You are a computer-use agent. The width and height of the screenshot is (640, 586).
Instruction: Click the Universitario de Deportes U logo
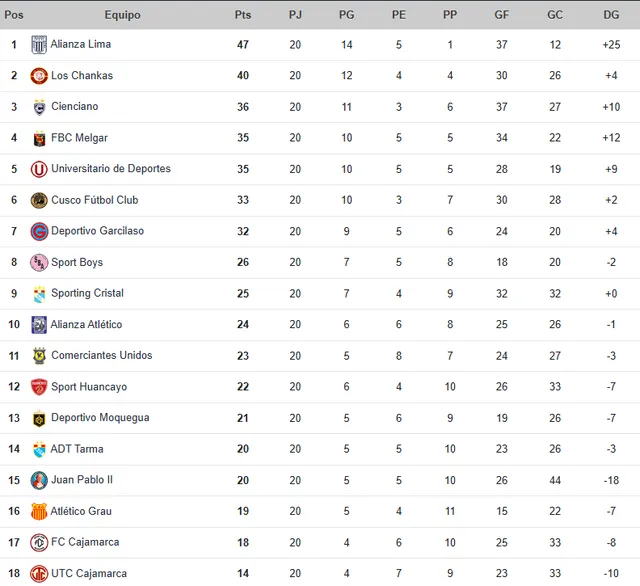pos(39,169)
